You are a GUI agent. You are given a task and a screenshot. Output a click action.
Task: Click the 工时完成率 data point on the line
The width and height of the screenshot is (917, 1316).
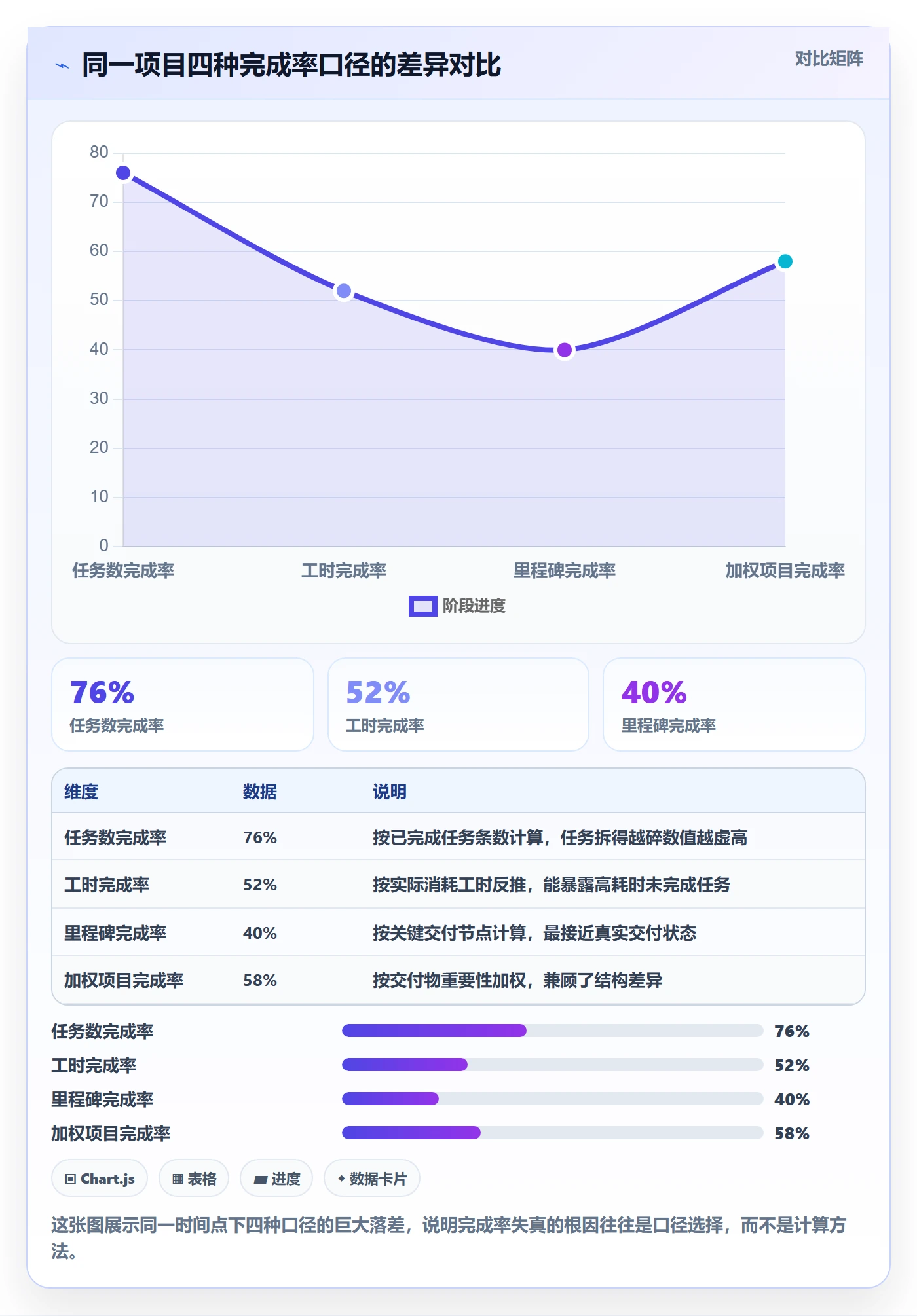tap(343, 291)
